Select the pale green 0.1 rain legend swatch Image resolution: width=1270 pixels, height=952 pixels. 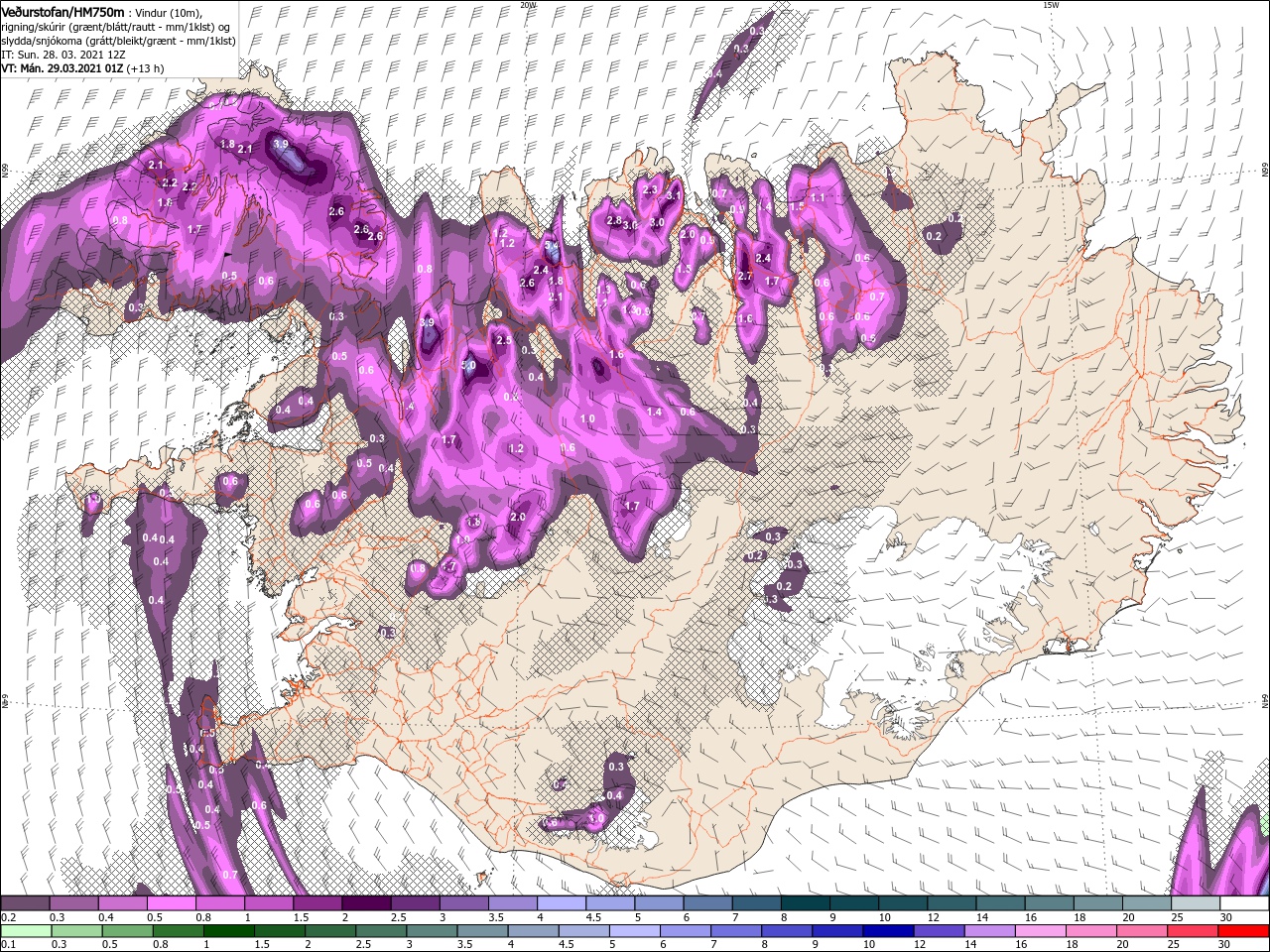tap(26, 931)
